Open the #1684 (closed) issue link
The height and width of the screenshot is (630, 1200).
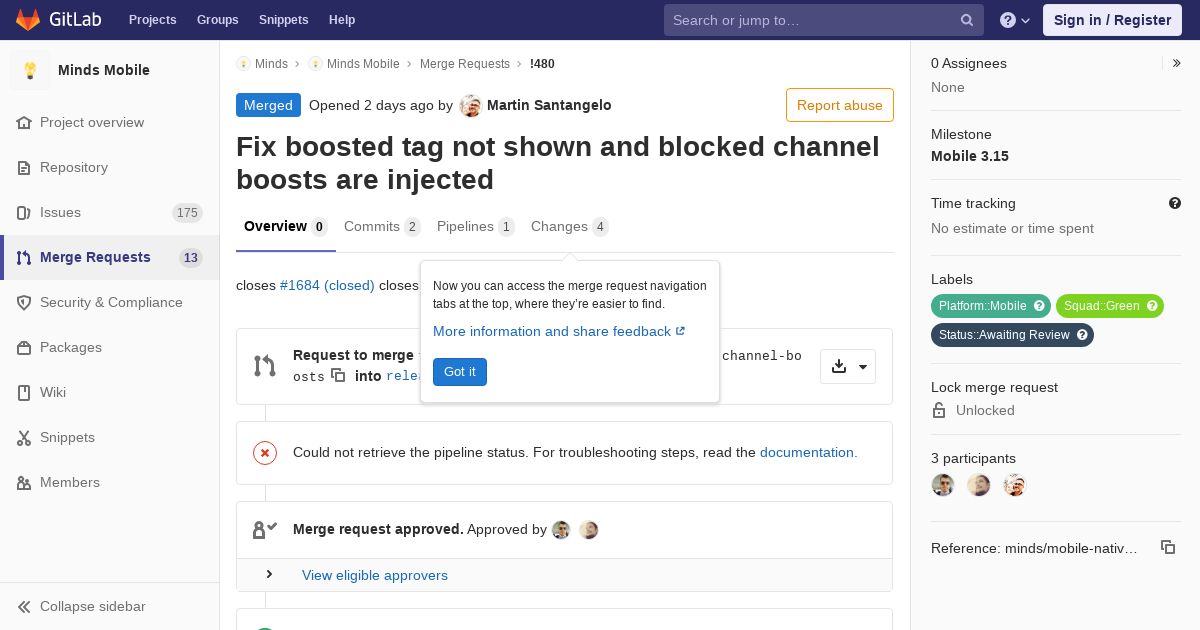(x=327, y=285)
